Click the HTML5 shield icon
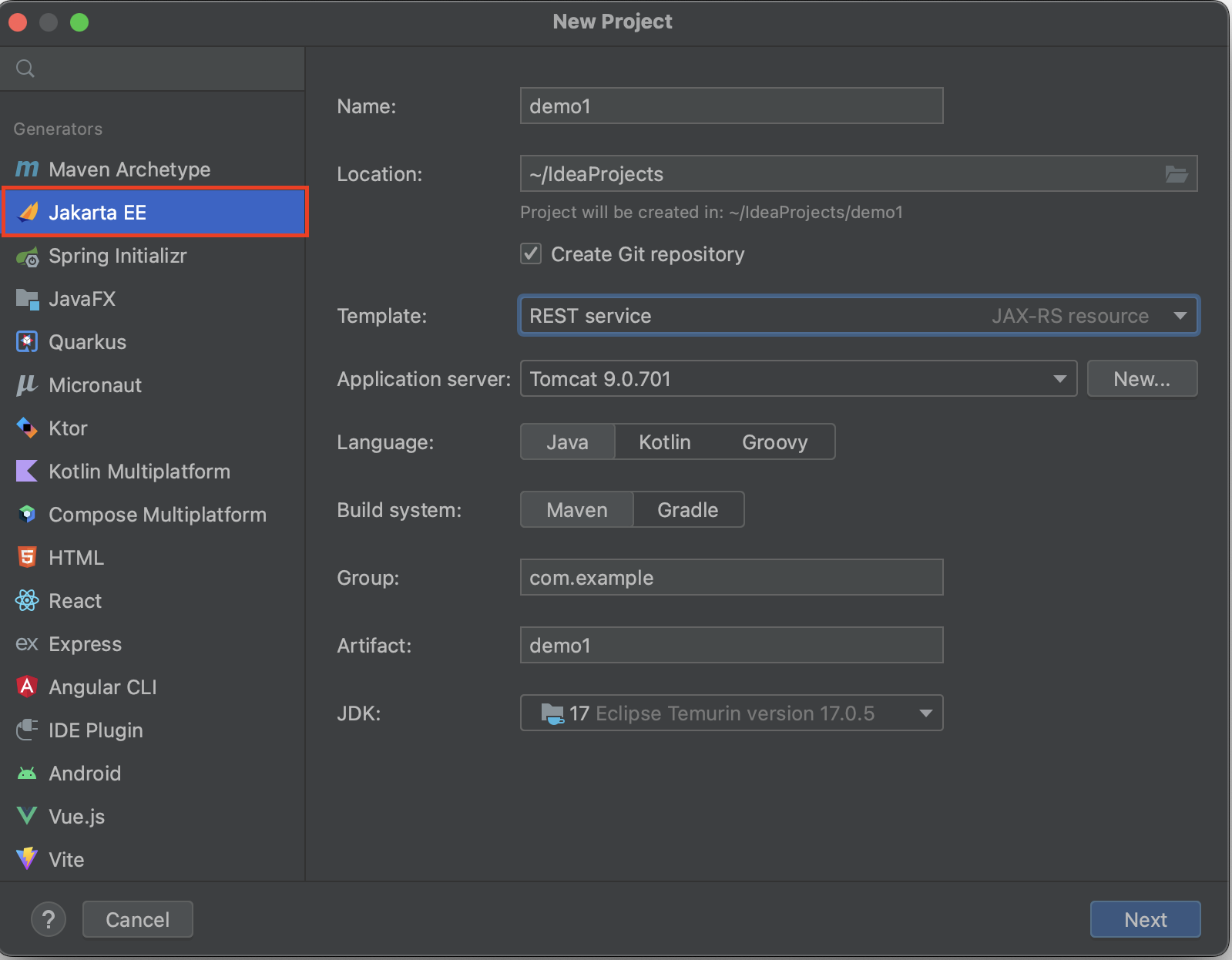Image resolution: width=1232 pixels, height=960 pixels. point(27,557)
